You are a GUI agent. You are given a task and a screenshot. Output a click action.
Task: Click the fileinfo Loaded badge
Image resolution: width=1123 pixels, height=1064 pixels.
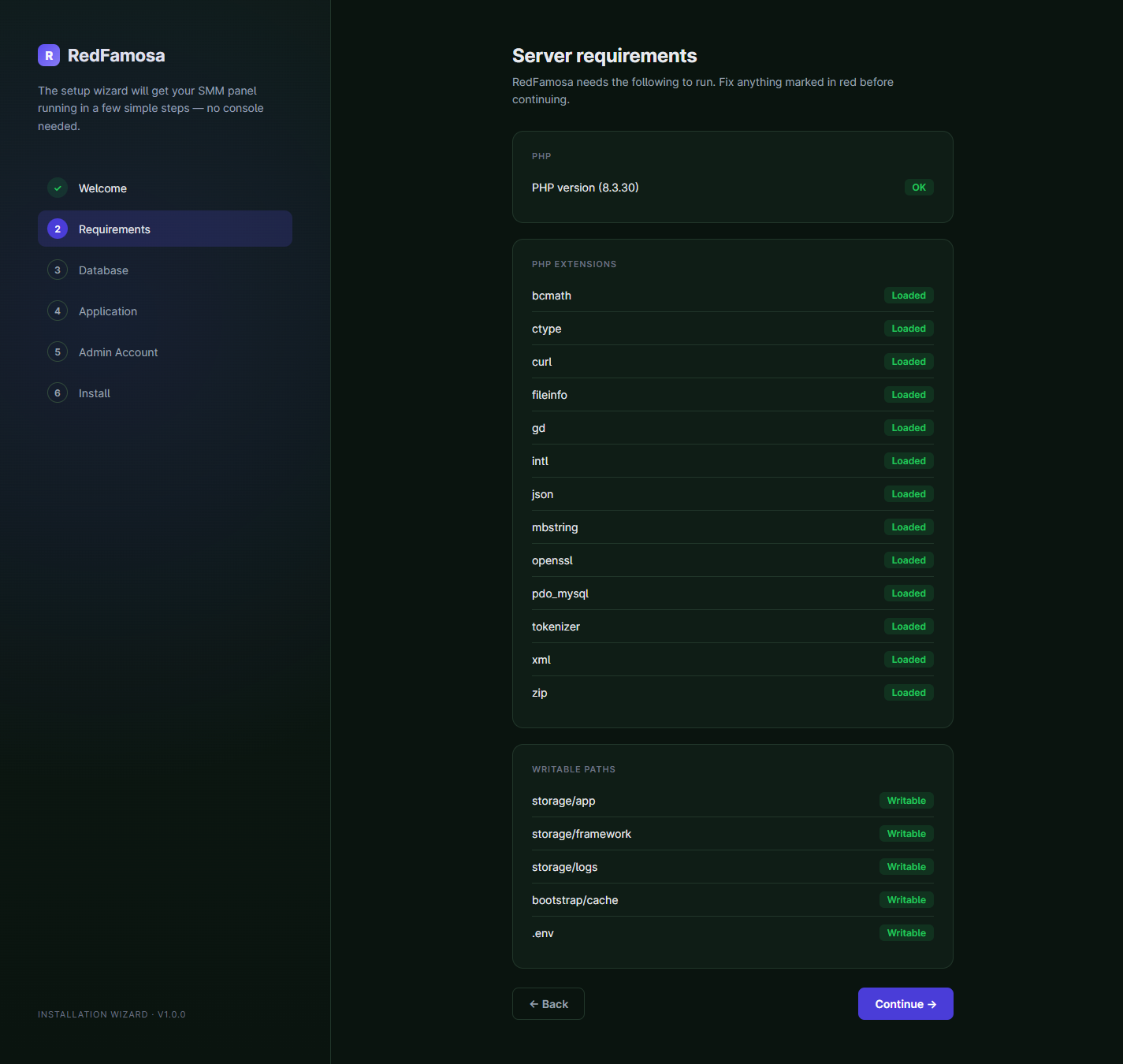tap(909, 395)
